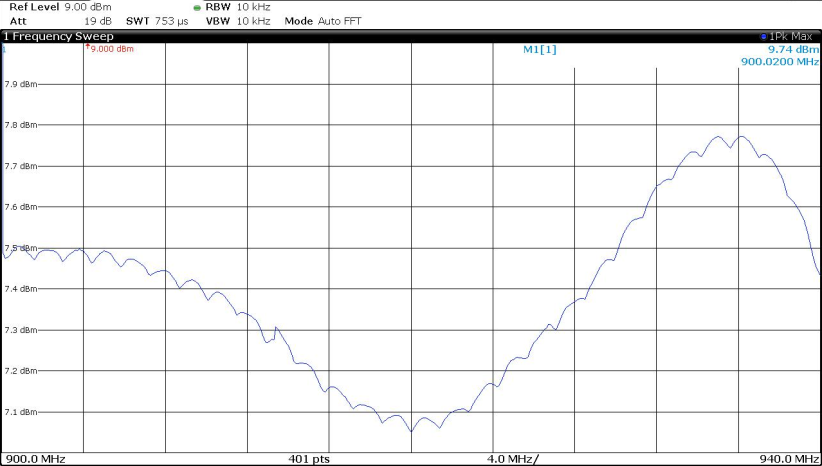Select the 940.0 MHz stop frequency
This screenshot has height=466, width=822.
click(788, 459)
